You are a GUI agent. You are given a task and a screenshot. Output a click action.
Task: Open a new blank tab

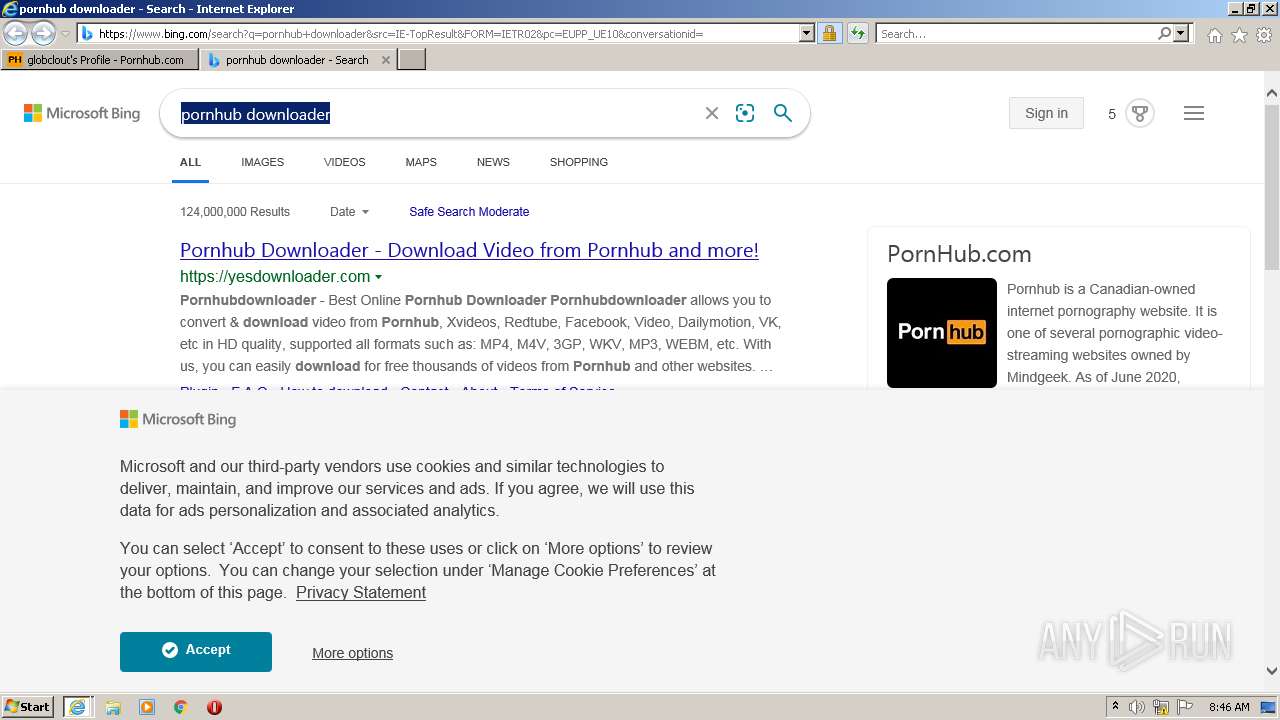pos(412,60)
